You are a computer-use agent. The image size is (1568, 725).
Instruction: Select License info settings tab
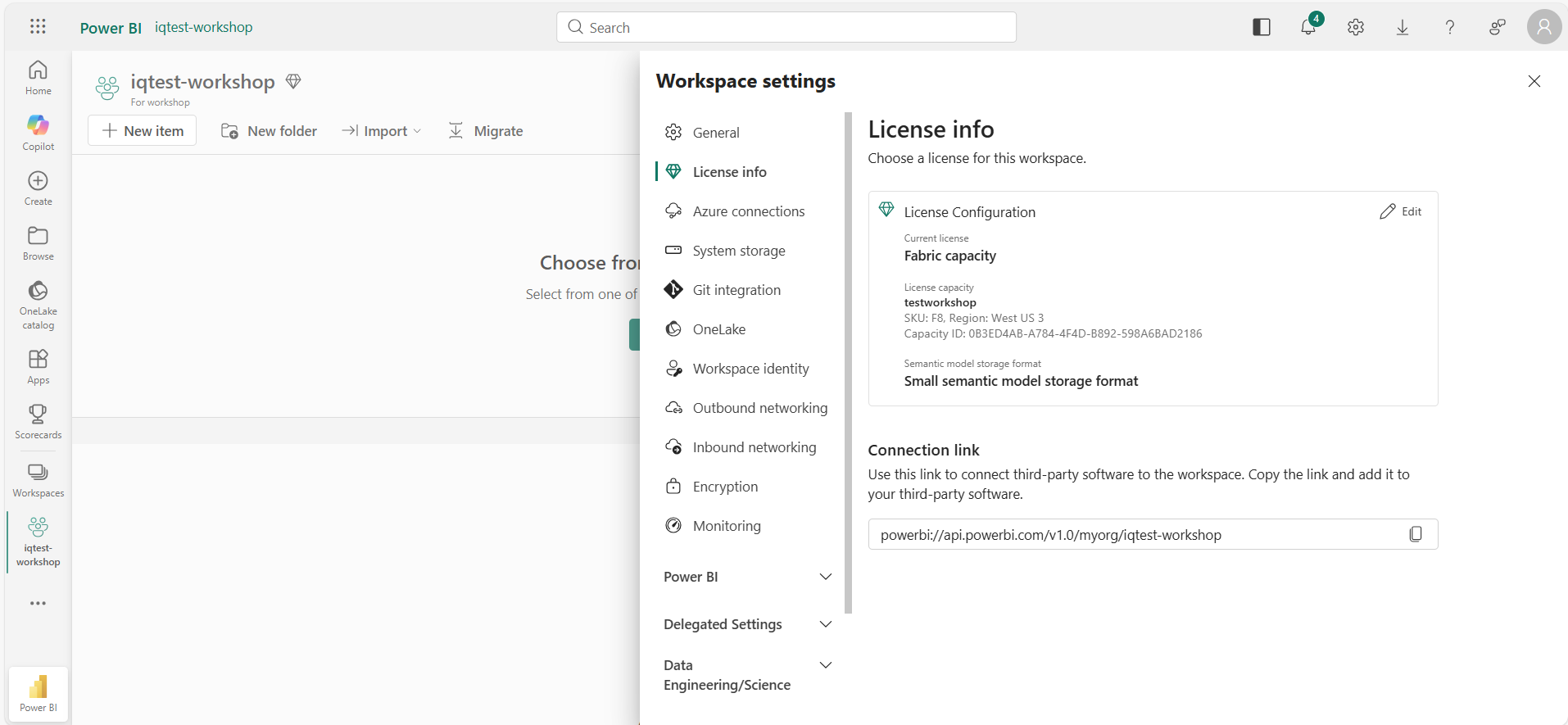point(747,172)
